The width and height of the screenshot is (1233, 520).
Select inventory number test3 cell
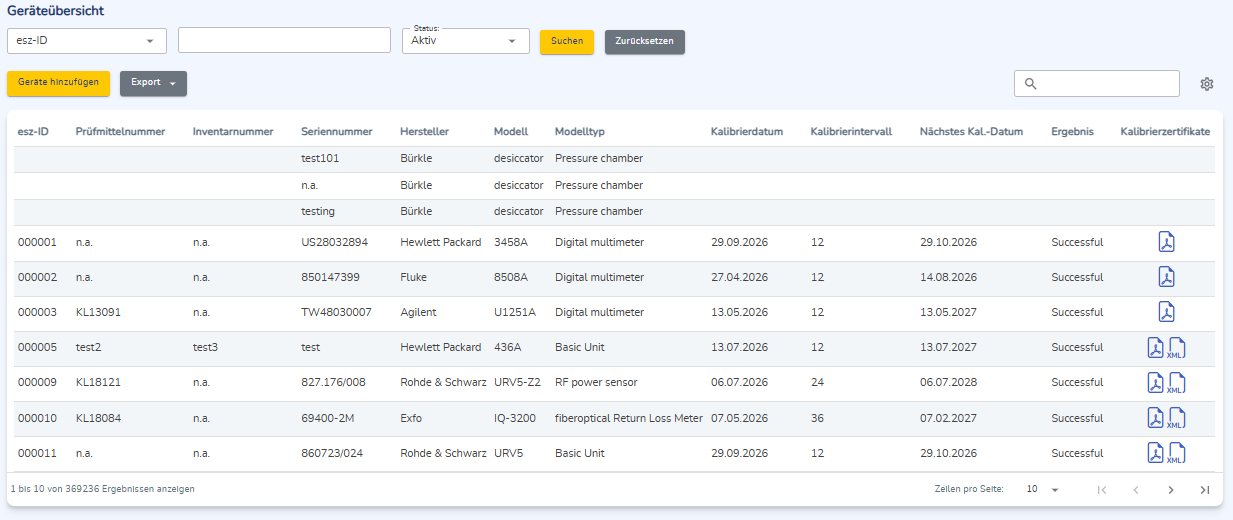[x=205, y=348]
